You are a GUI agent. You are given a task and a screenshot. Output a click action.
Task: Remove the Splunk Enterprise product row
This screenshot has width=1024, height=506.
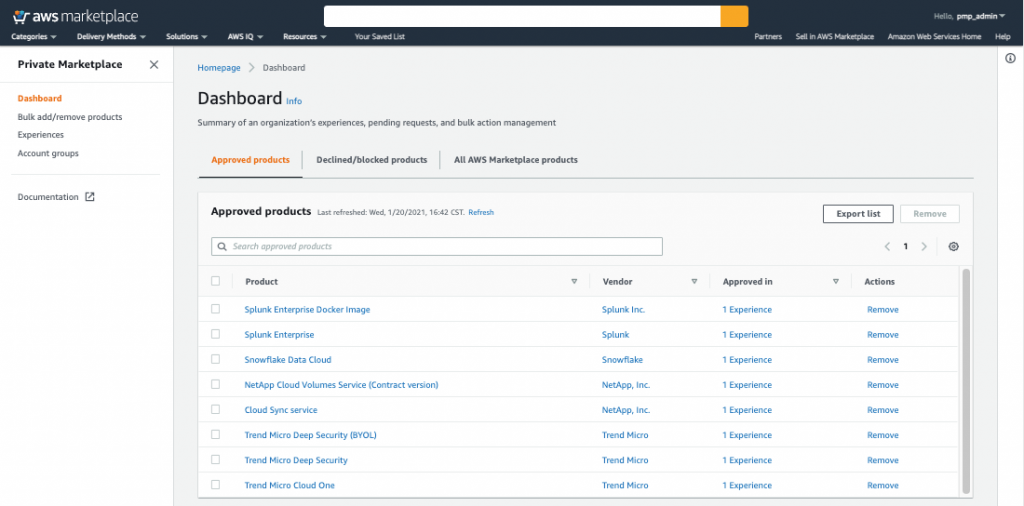882,334
